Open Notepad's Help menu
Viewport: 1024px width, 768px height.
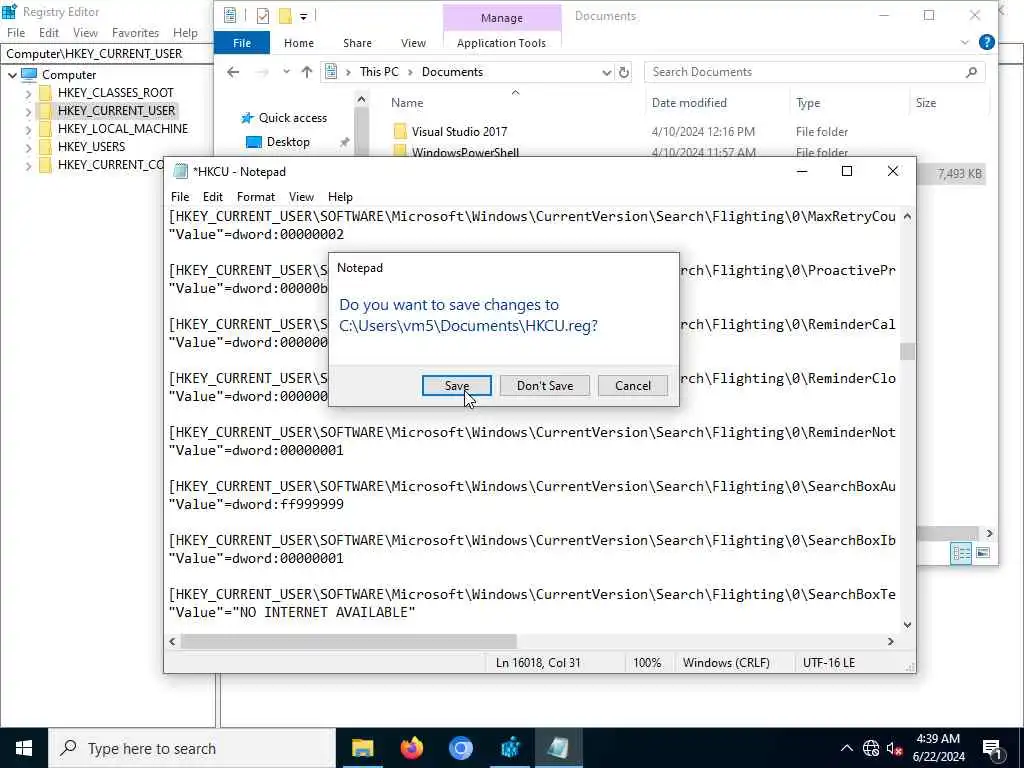click(x=340, y=197)
